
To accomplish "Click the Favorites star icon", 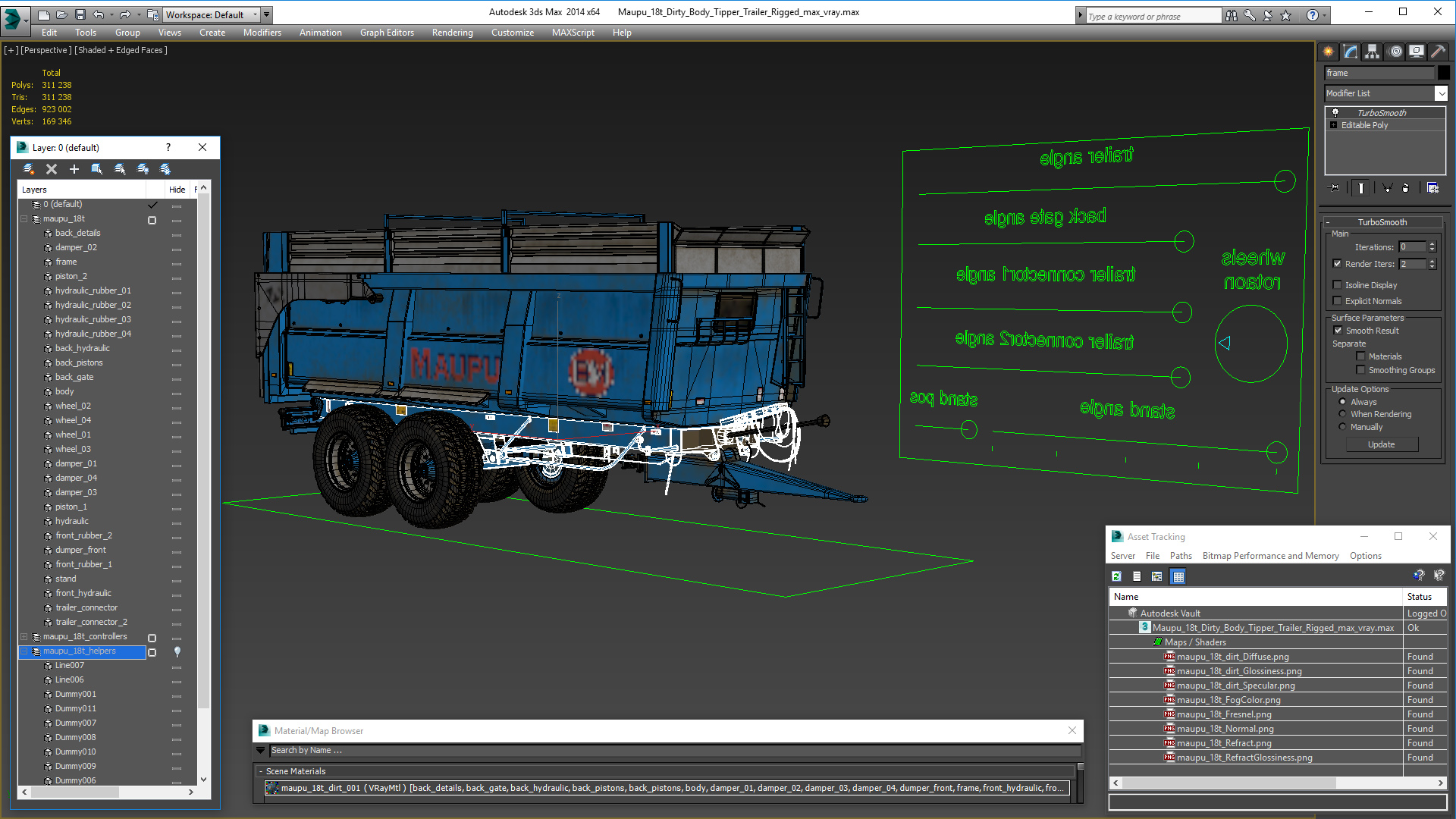I will pos(1286,15).
